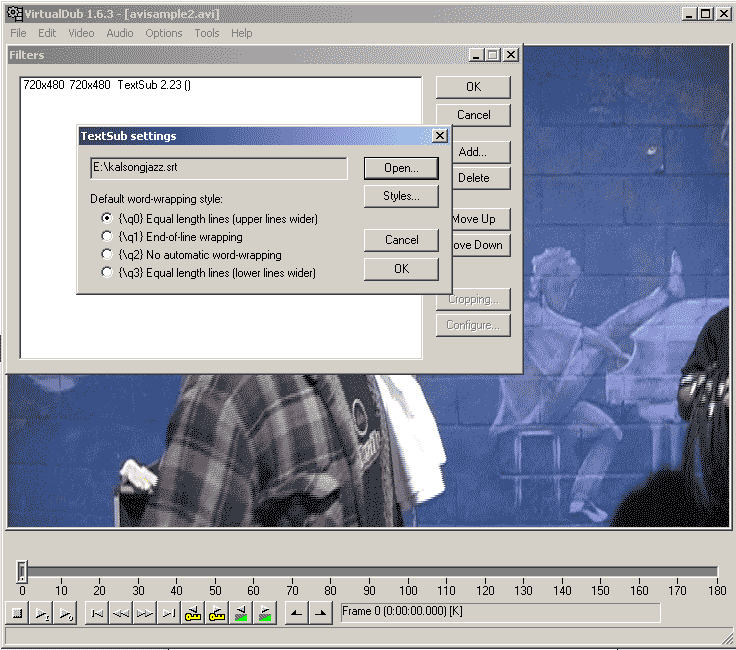This screenshot has height=650, width=736.
Task: Go to previous scene change
Action: 241,613
